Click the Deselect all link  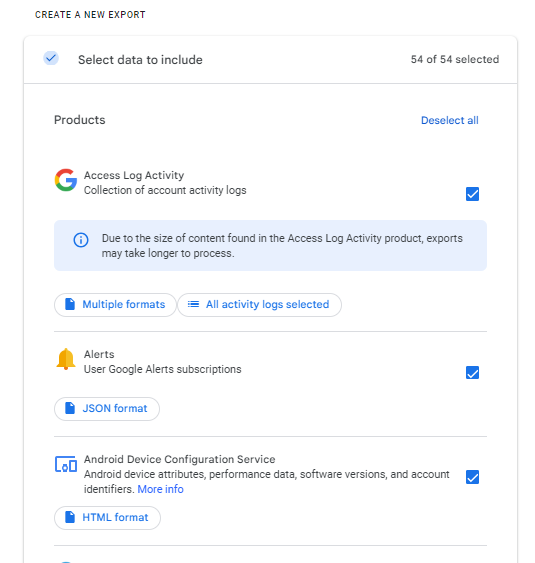point(450,120)
